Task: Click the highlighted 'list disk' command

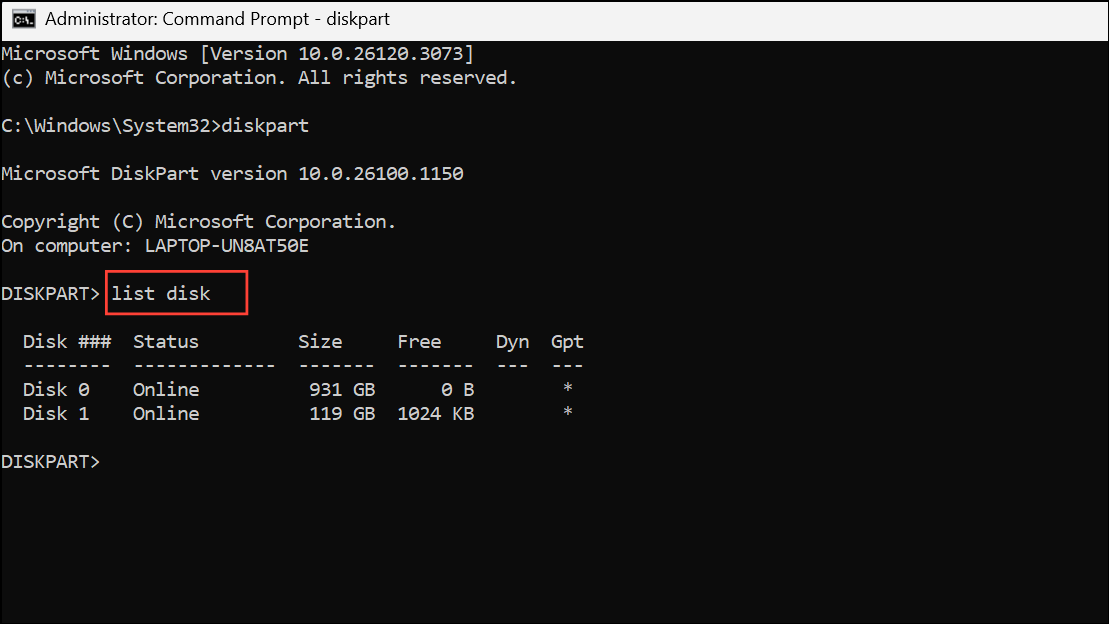Action: point(161,294)
